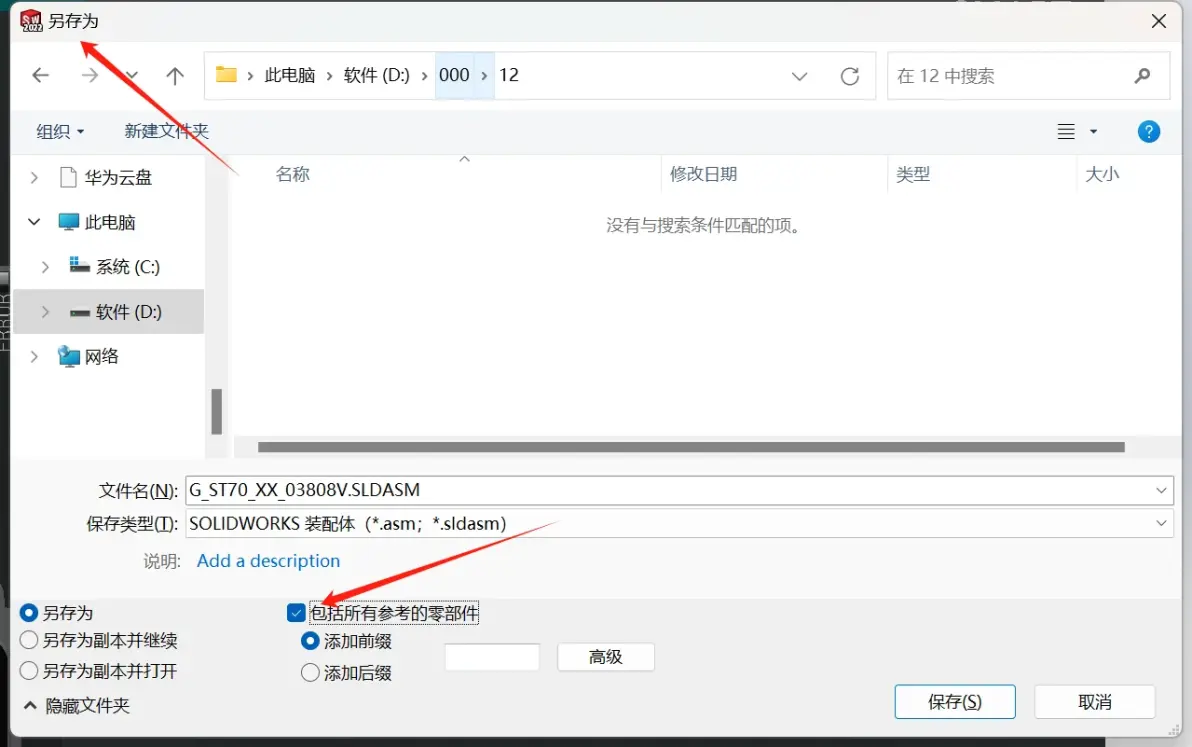Sort by the 大小 column header

pyautogui.click(x=1102, y=174)
